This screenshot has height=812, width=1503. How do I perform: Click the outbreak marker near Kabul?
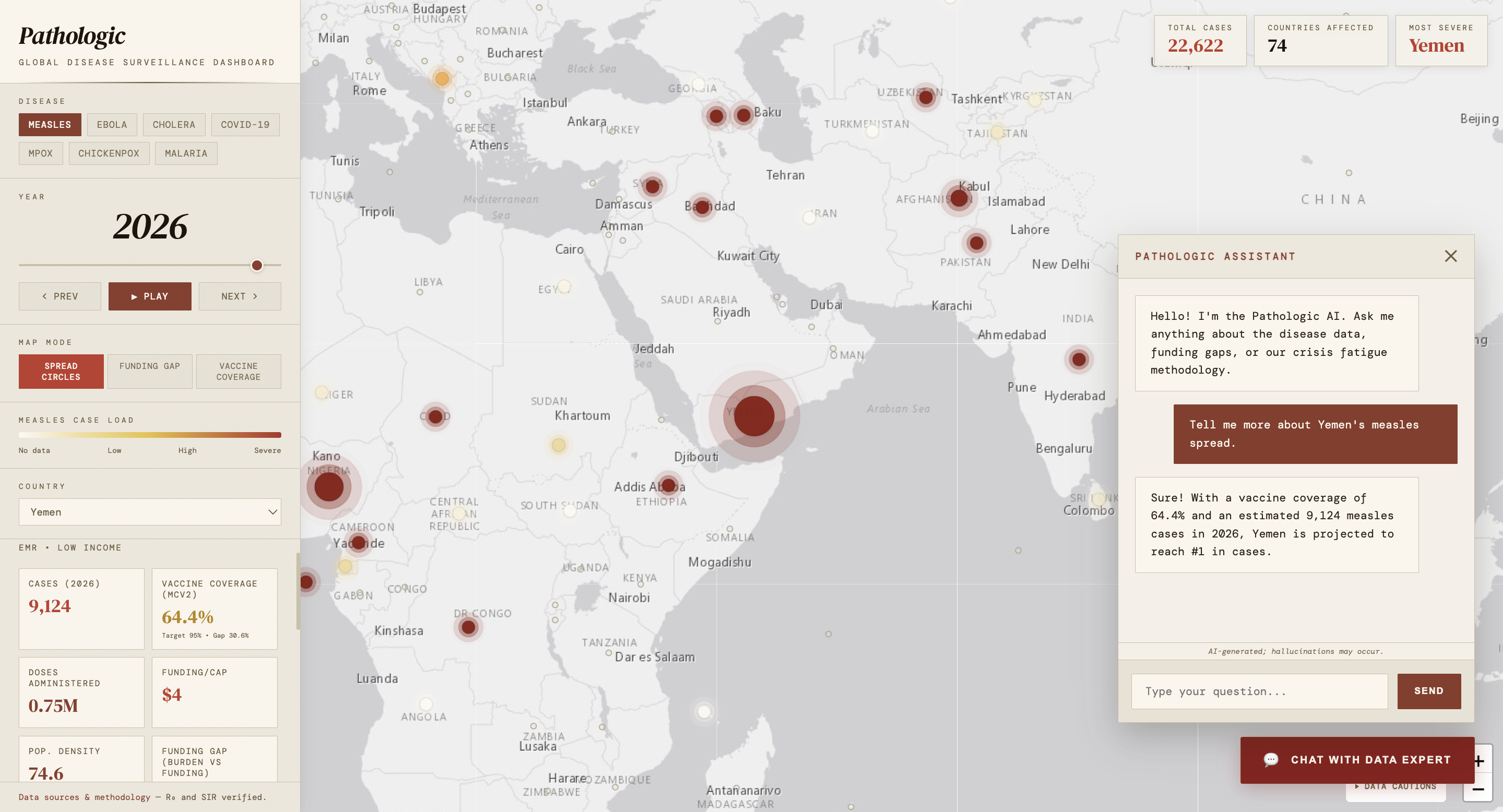click(x=959, y=198)
